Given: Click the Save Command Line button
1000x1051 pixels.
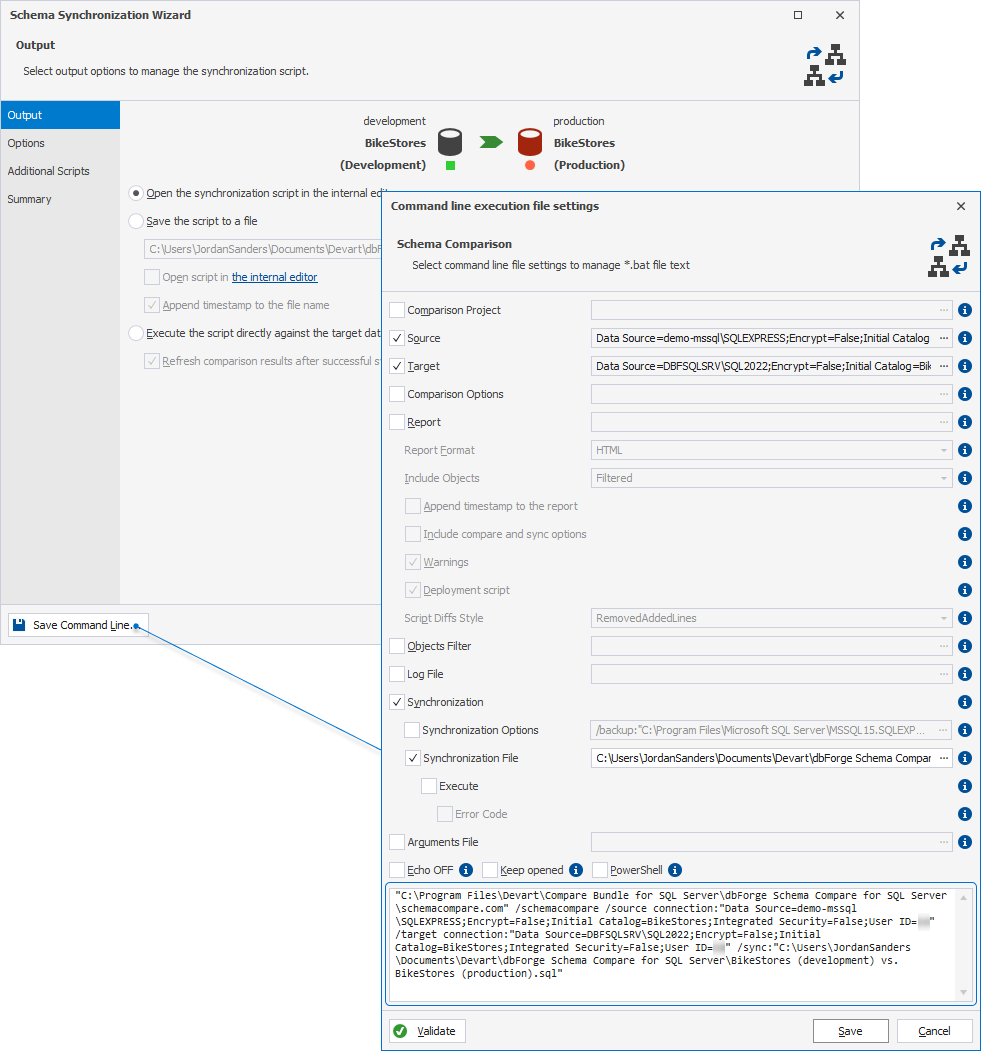Looking at the screenshot, I should point(78,625).
